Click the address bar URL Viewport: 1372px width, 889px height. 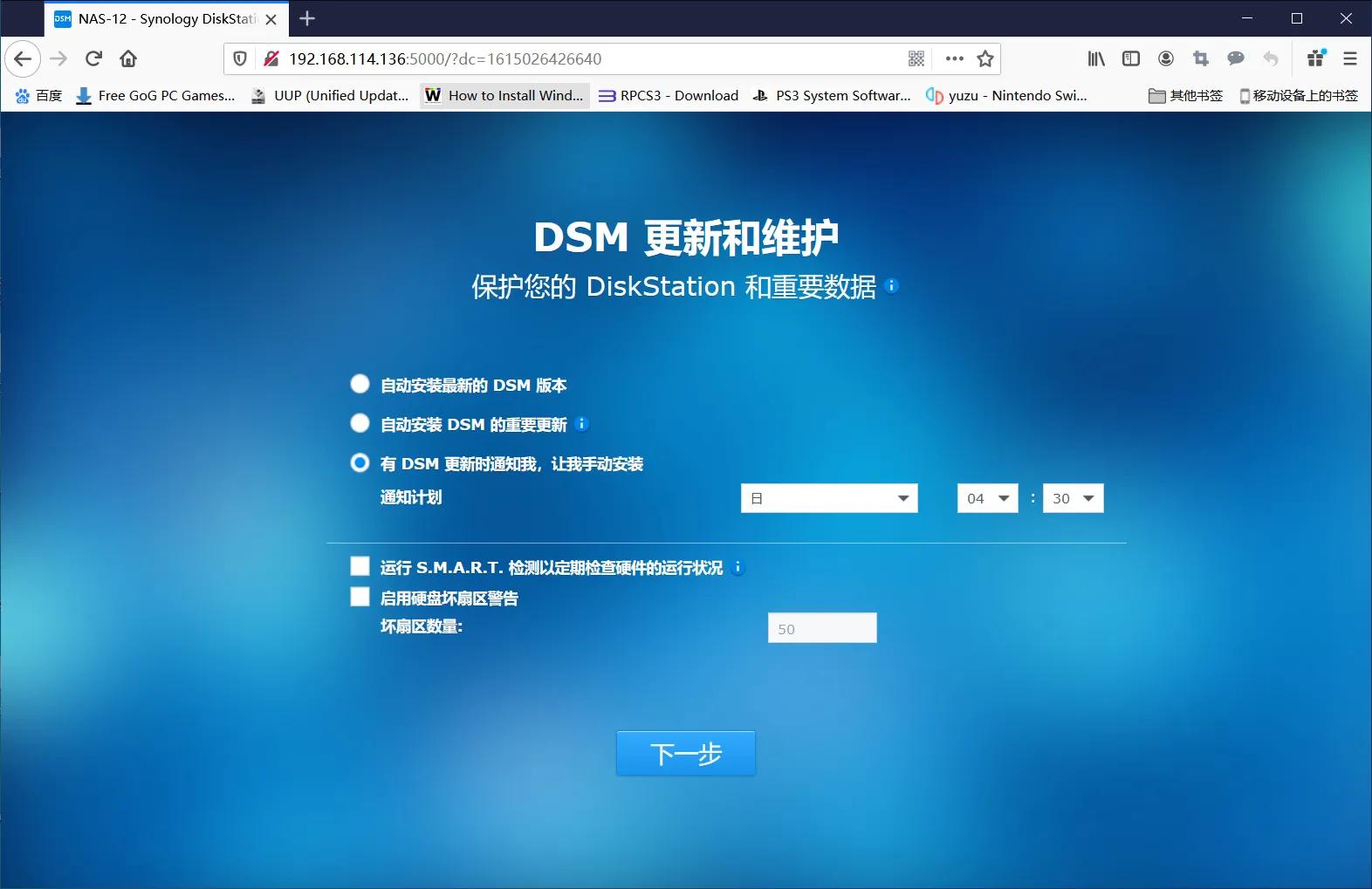click(445, 59)
